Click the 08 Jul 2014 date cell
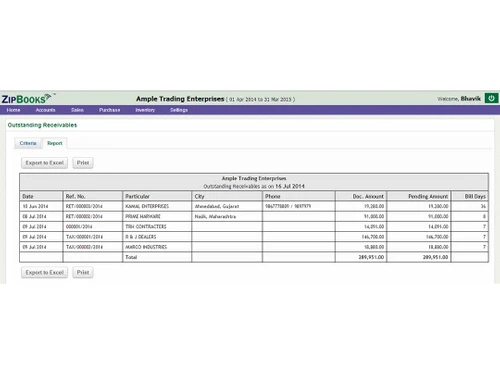The width and height of the screenshot is (500, 375). pyautogui.click(x=41, y=217)
